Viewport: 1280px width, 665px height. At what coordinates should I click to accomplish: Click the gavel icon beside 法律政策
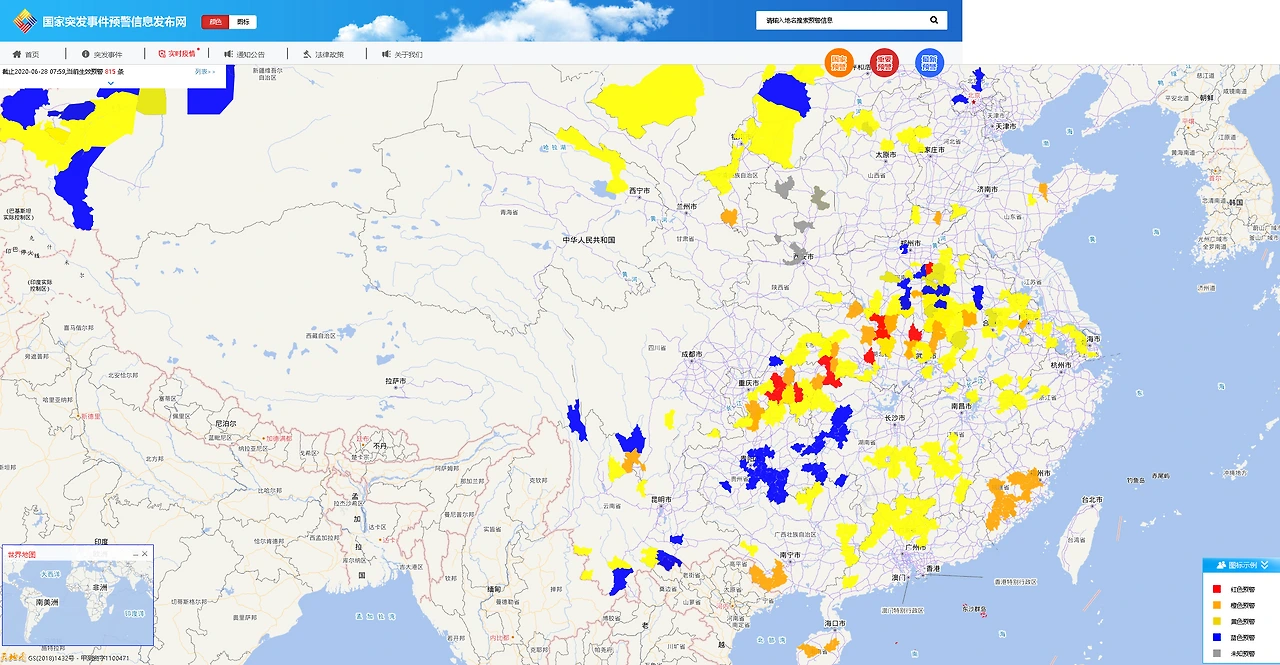(x=307, y=54)
